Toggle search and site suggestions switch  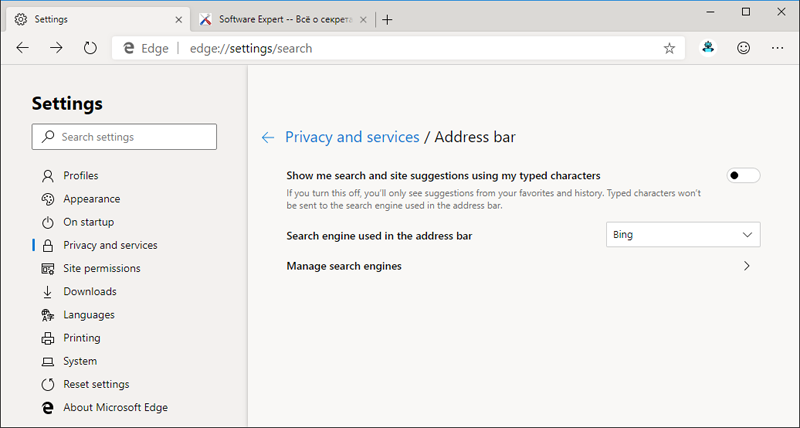[743, 175]
